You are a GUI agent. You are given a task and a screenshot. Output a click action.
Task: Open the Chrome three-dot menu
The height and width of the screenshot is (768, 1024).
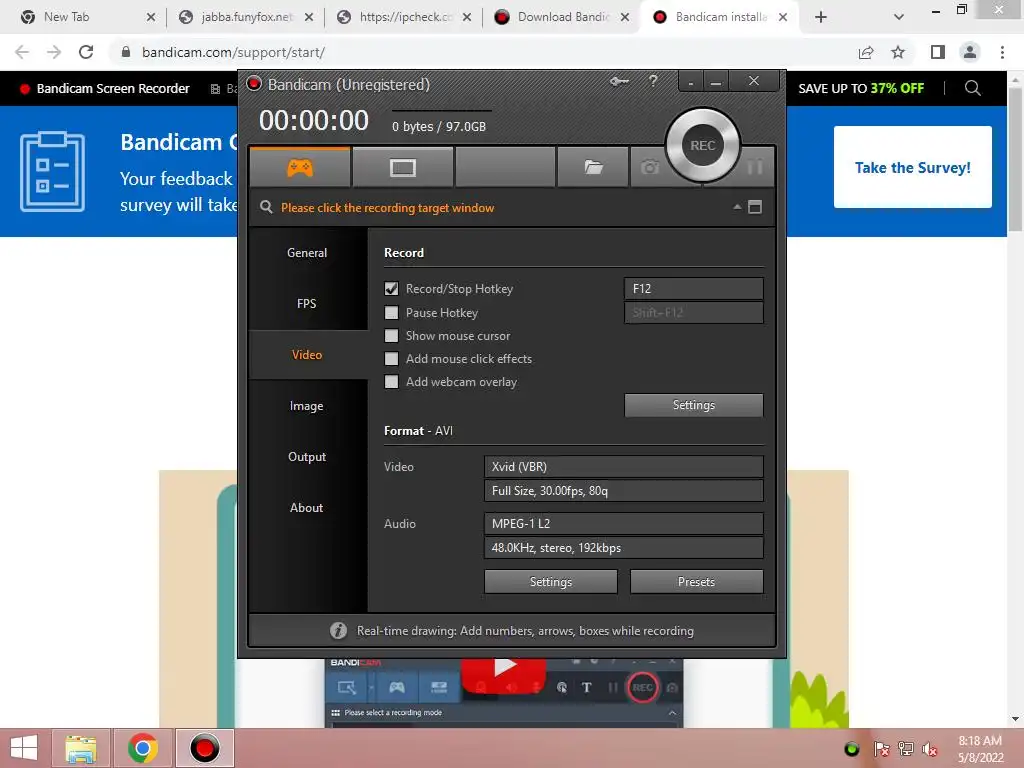(x=1002, y=52)
